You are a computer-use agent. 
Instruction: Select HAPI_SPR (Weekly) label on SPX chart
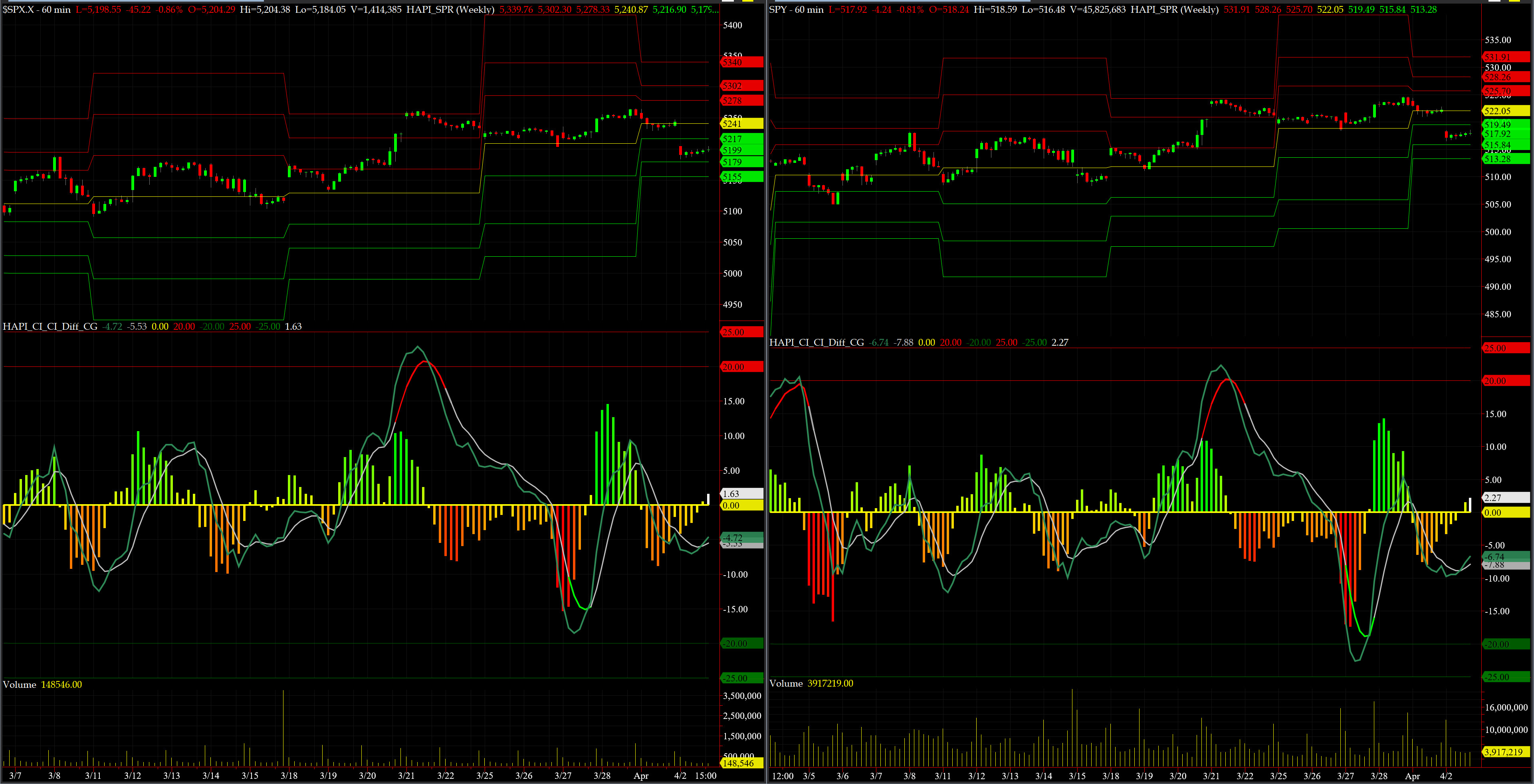pyautogui.click(x=450, y=10)
